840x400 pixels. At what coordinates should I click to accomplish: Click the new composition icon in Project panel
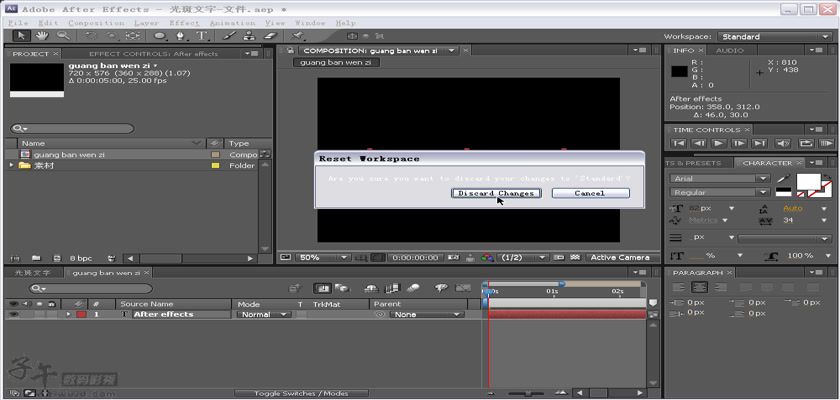(x=57, y=258)
